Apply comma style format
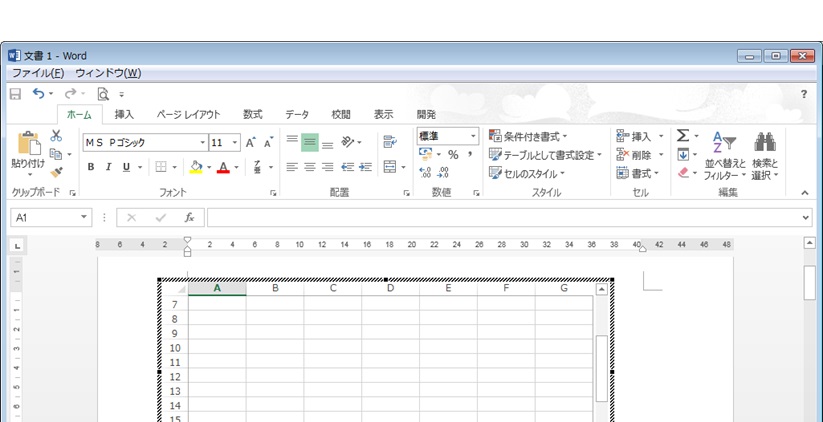The height and width of the screenshot is (422, 823). pyautogui.click(x=470, y=154)
